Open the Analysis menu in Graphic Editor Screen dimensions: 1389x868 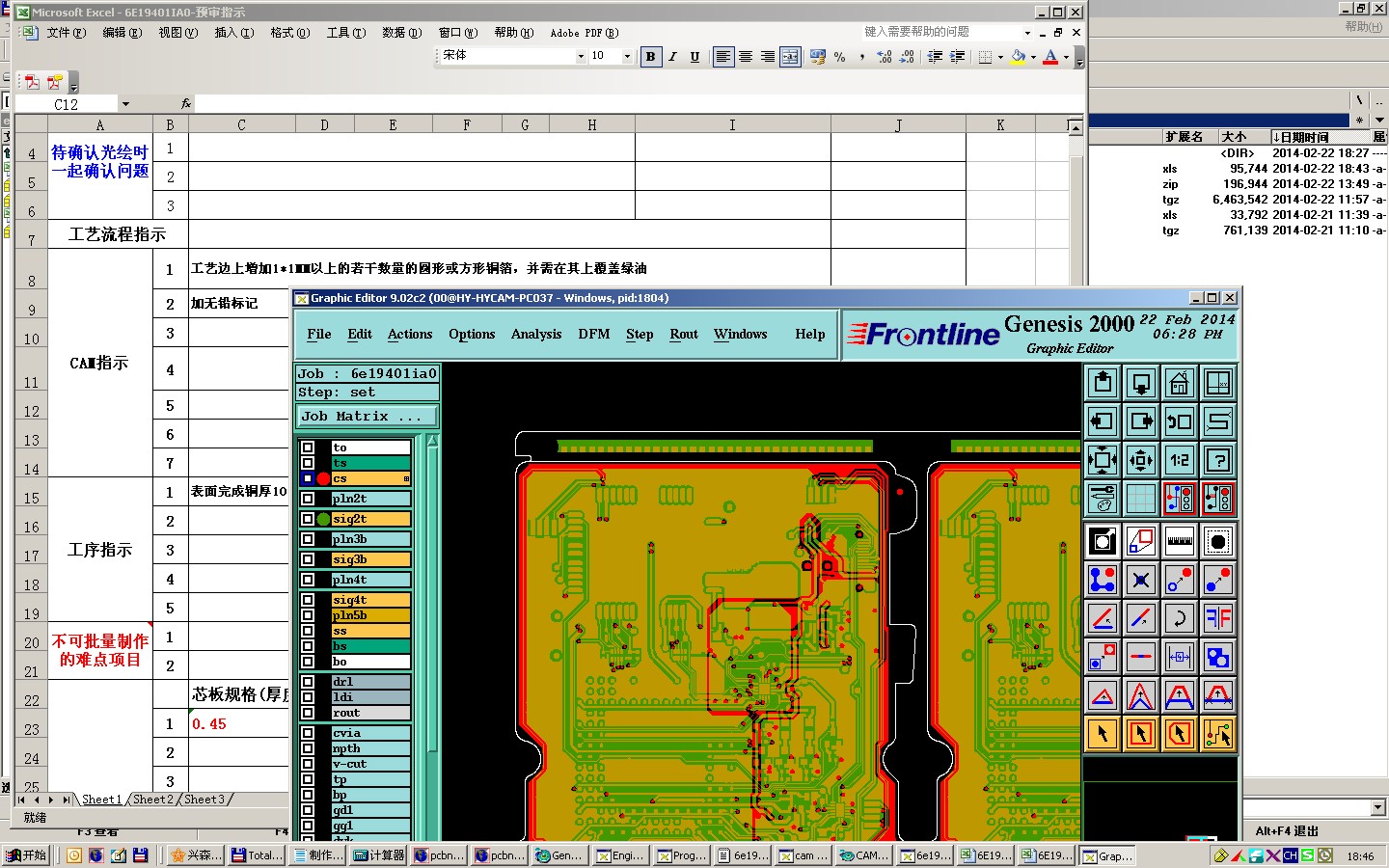tap(536, 335)
